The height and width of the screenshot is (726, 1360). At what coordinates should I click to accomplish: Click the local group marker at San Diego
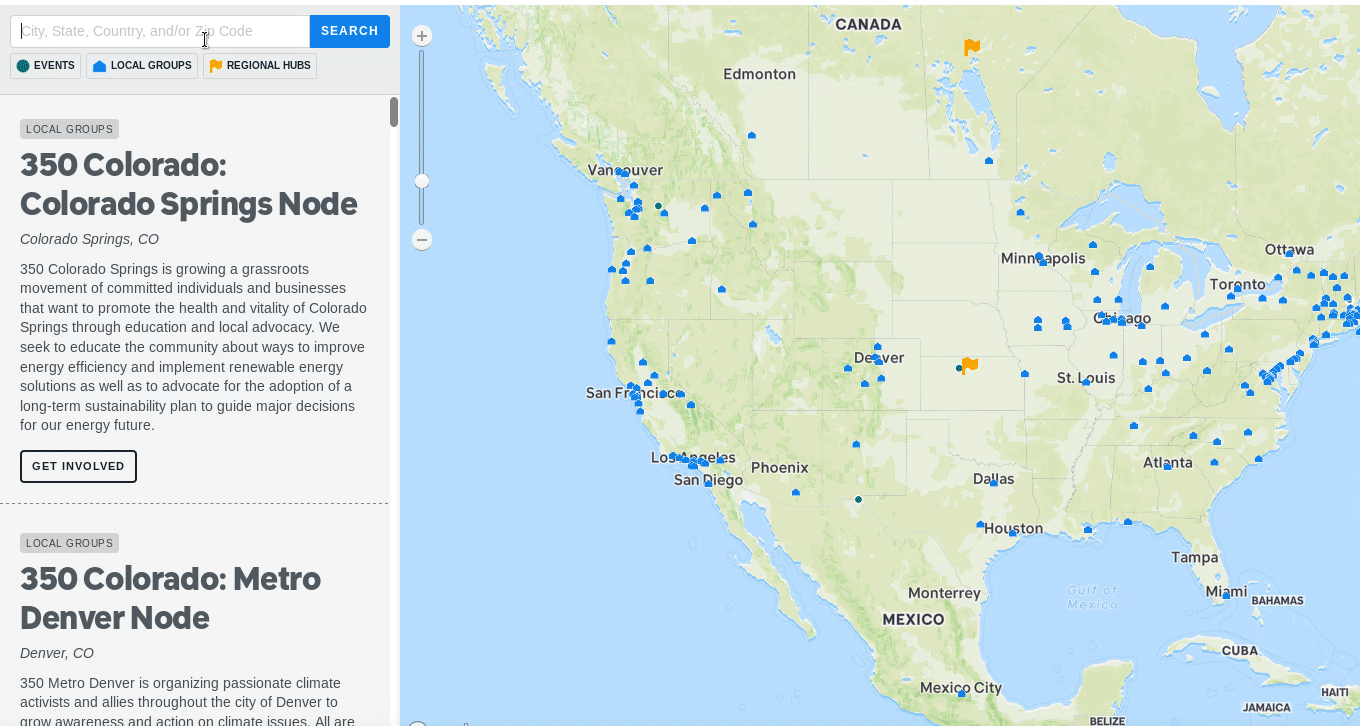708,483
